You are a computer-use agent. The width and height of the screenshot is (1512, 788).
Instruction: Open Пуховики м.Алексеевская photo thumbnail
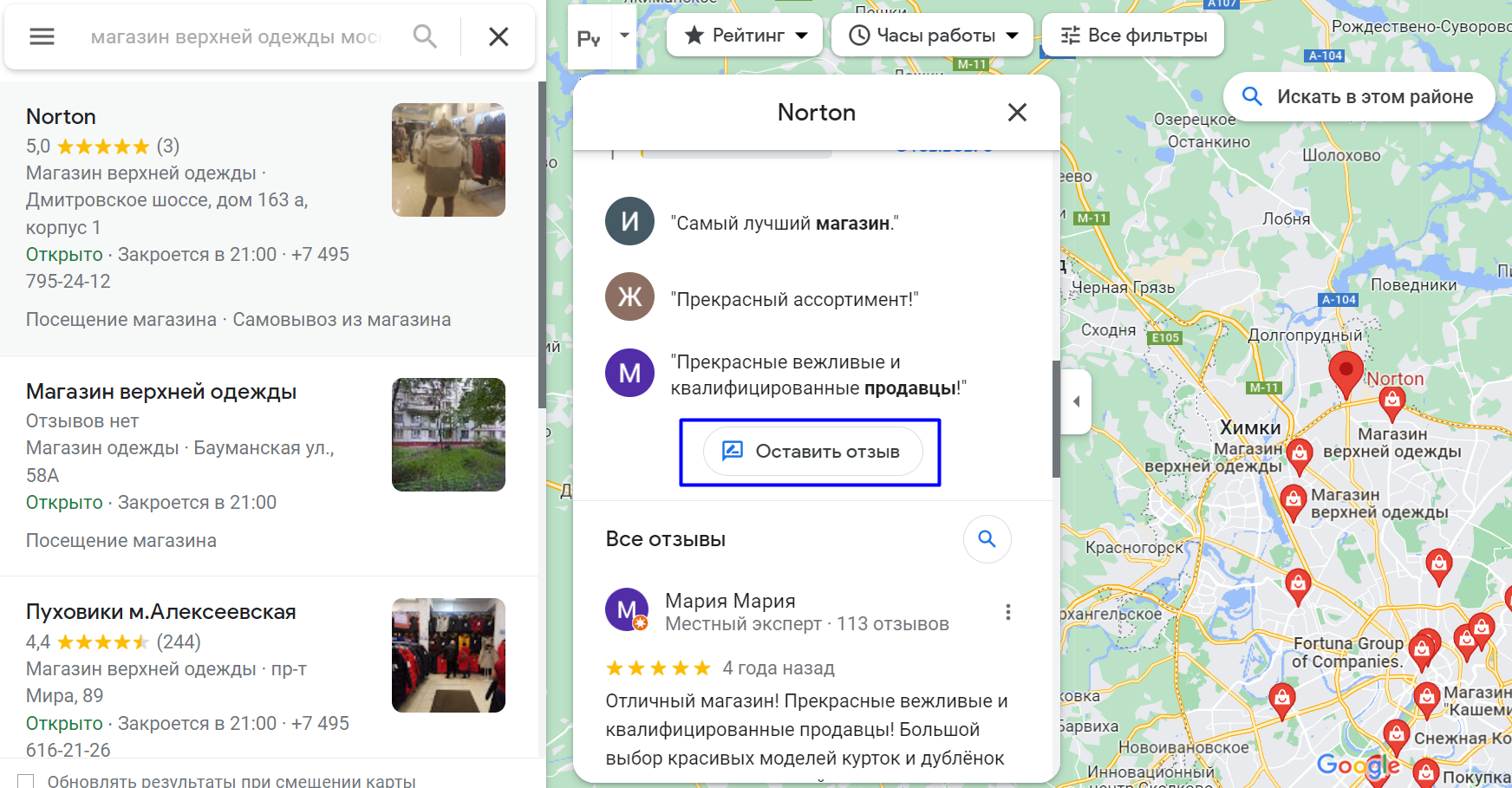[448, 655]
